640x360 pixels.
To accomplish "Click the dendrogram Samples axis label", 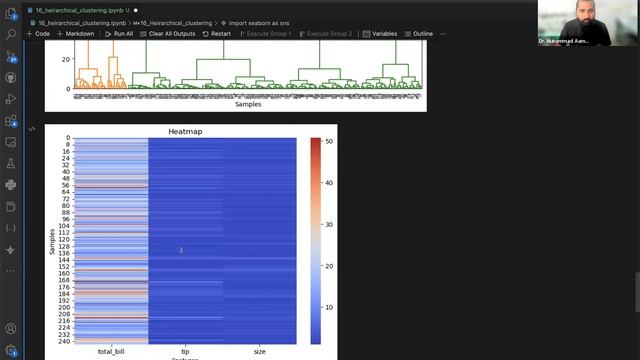I will click(x=248, y=104).
